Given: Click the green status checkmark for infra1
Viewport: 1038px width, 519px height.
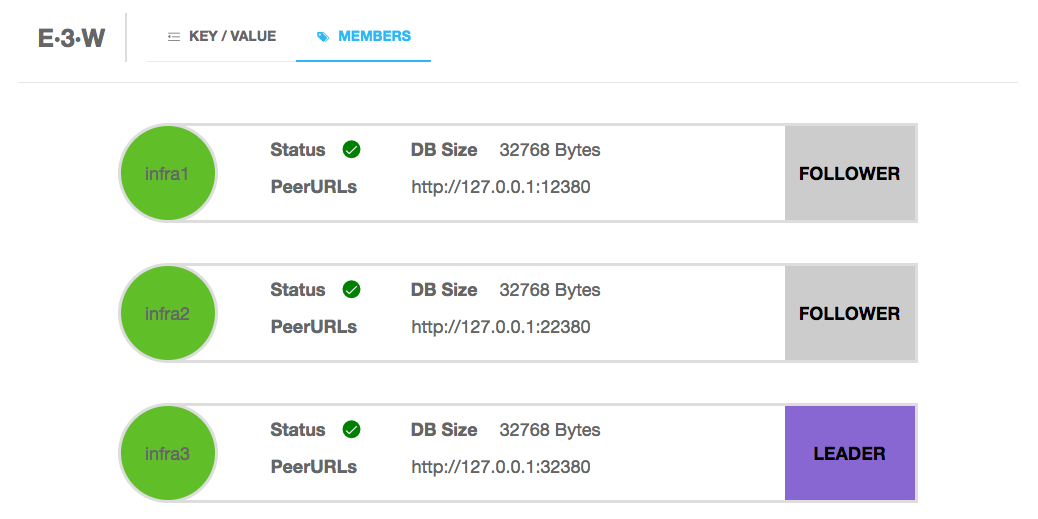Looking at the screenshot, I should click(x=352, y=150).
